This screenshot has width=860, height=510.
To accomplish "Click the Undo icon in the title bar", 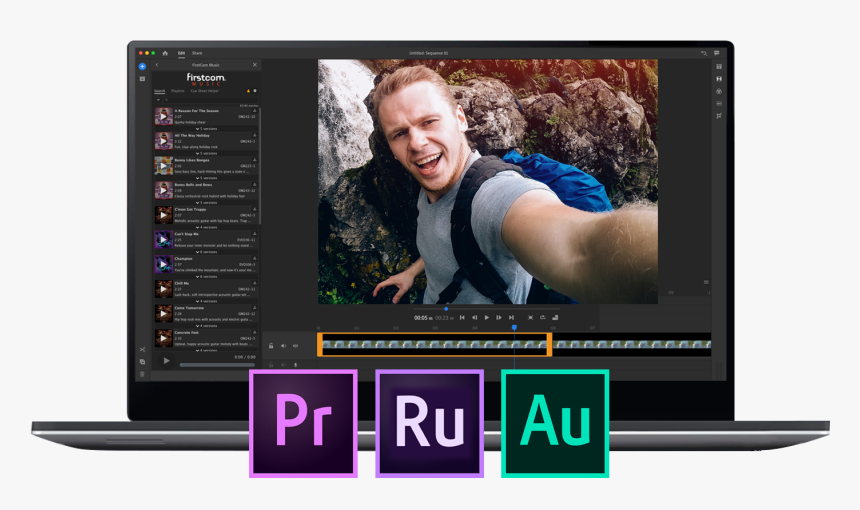I will 704,53.
